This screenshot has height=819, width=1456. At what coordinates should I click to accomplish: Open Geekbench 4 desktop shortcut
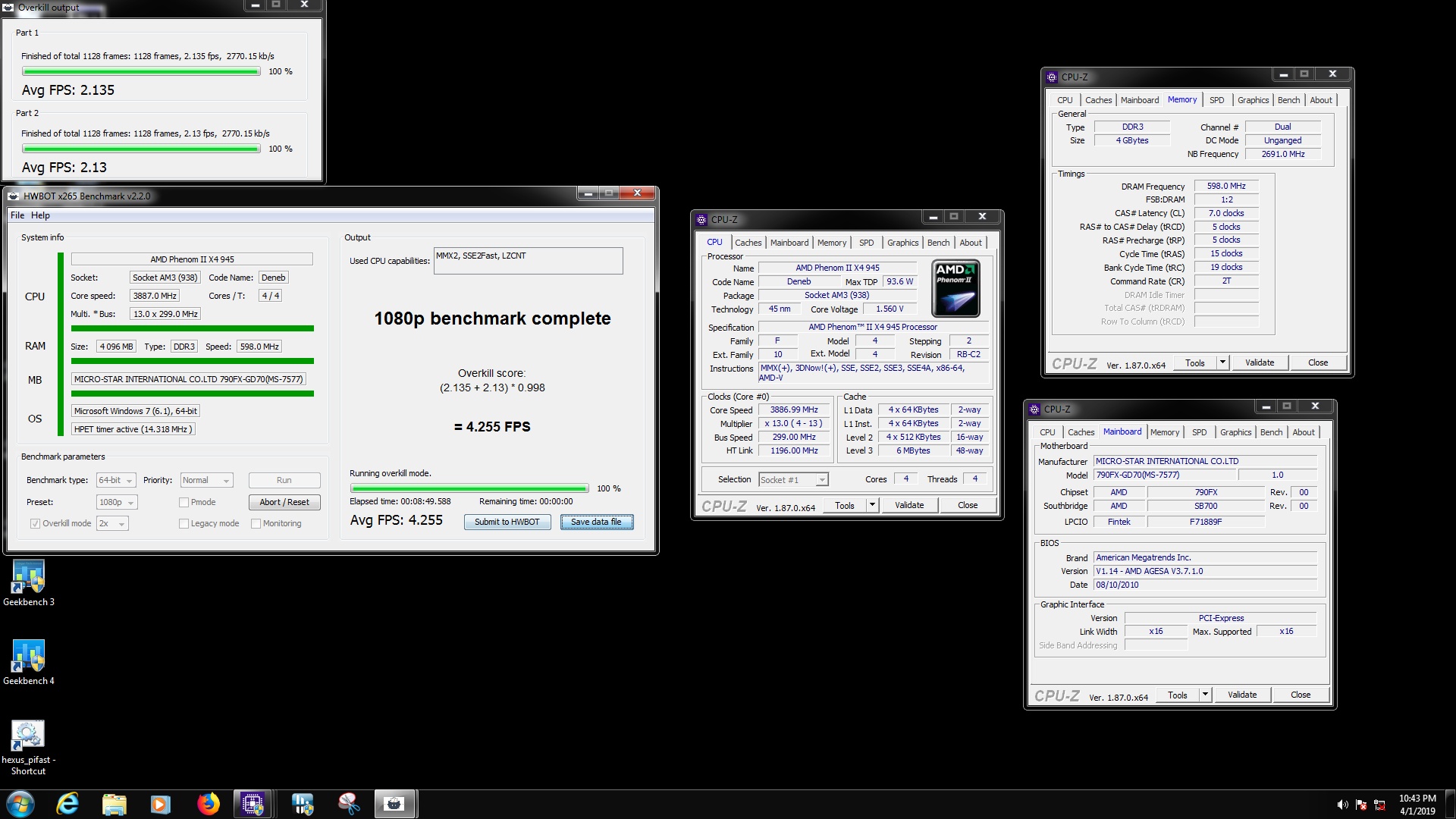point(29,662)
